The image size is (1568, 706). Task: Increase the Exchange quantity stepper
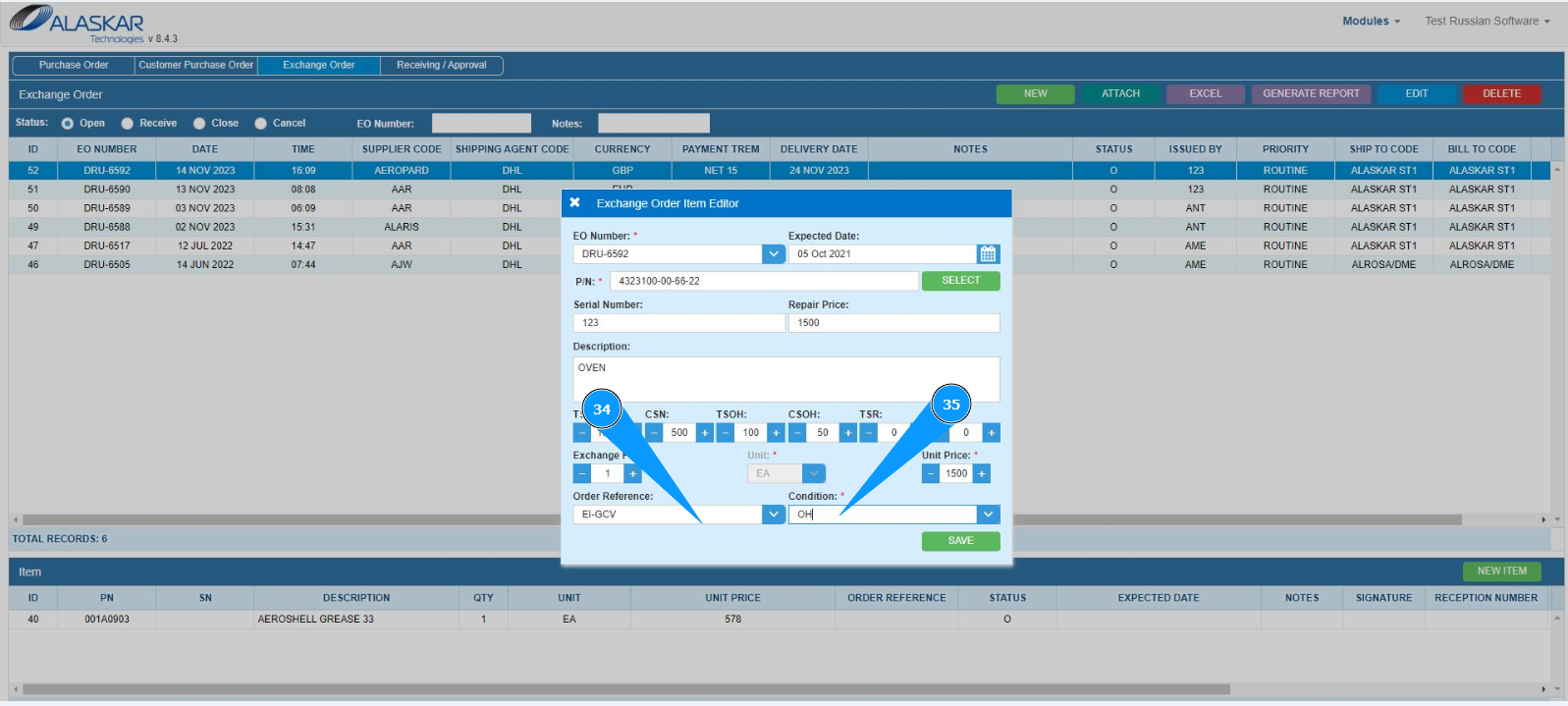tap(632, 474)
